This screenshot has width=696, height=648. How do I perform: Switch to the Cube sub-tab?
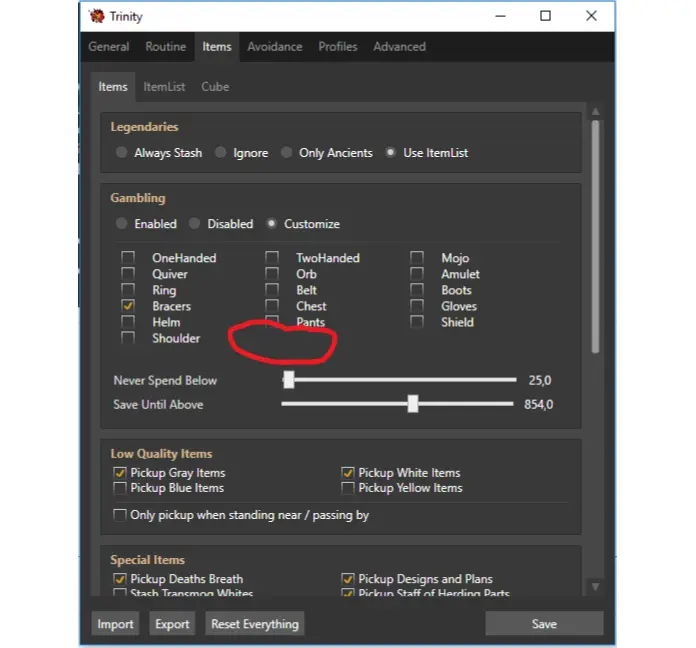coord(215,87)
